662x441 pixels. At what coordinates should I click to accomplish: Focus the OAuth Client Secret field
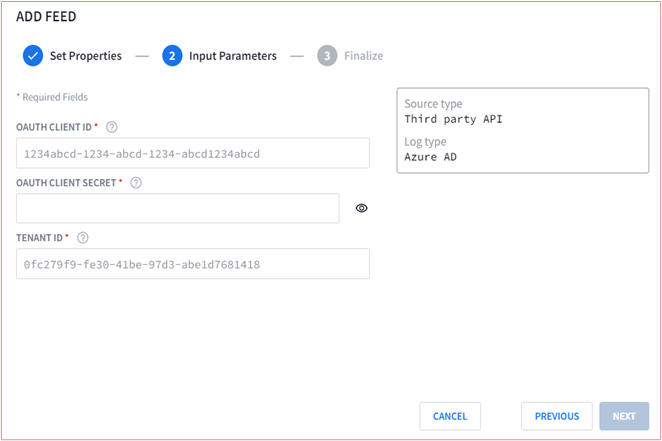(x=178, y=208)
